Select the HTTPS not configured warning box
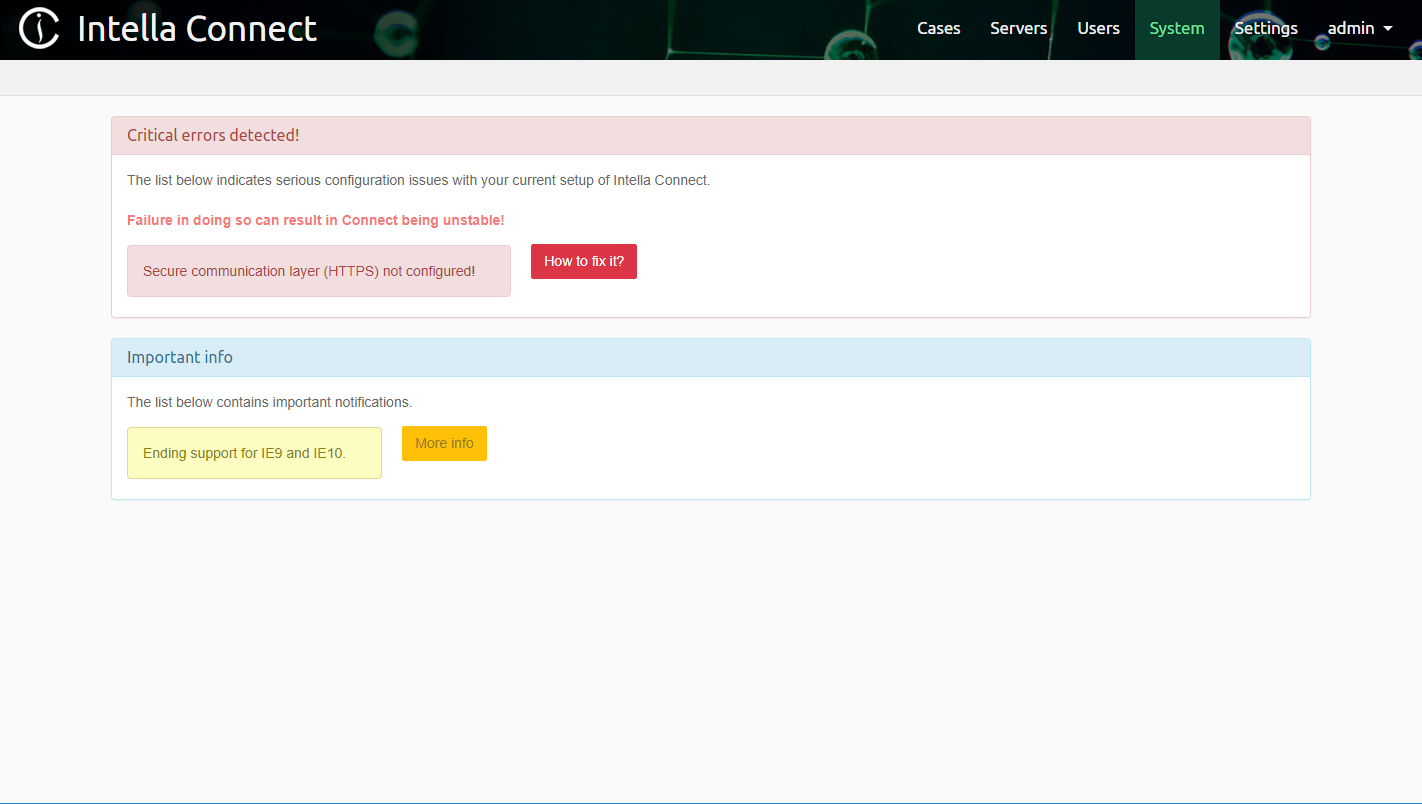This screenshot has height=804, width=1422. [x=318, y=270]
